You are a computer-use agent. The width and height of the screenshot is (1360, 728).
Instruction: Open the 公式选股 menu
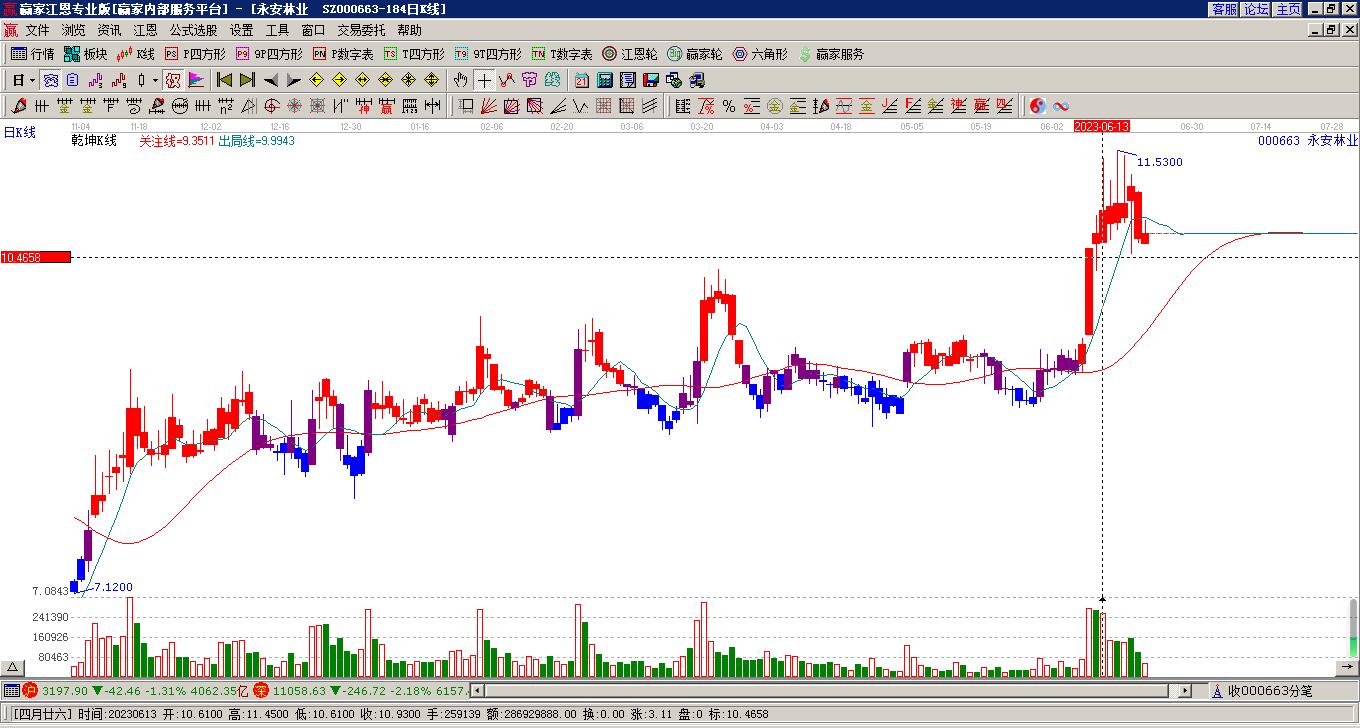[x=193, y=31]
